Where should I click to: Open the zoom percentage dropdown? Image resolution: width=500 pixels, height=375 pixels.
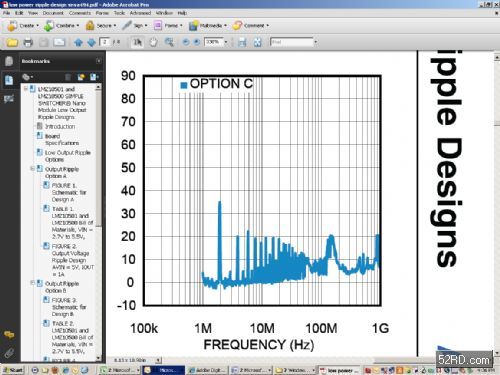pos(226,42)
